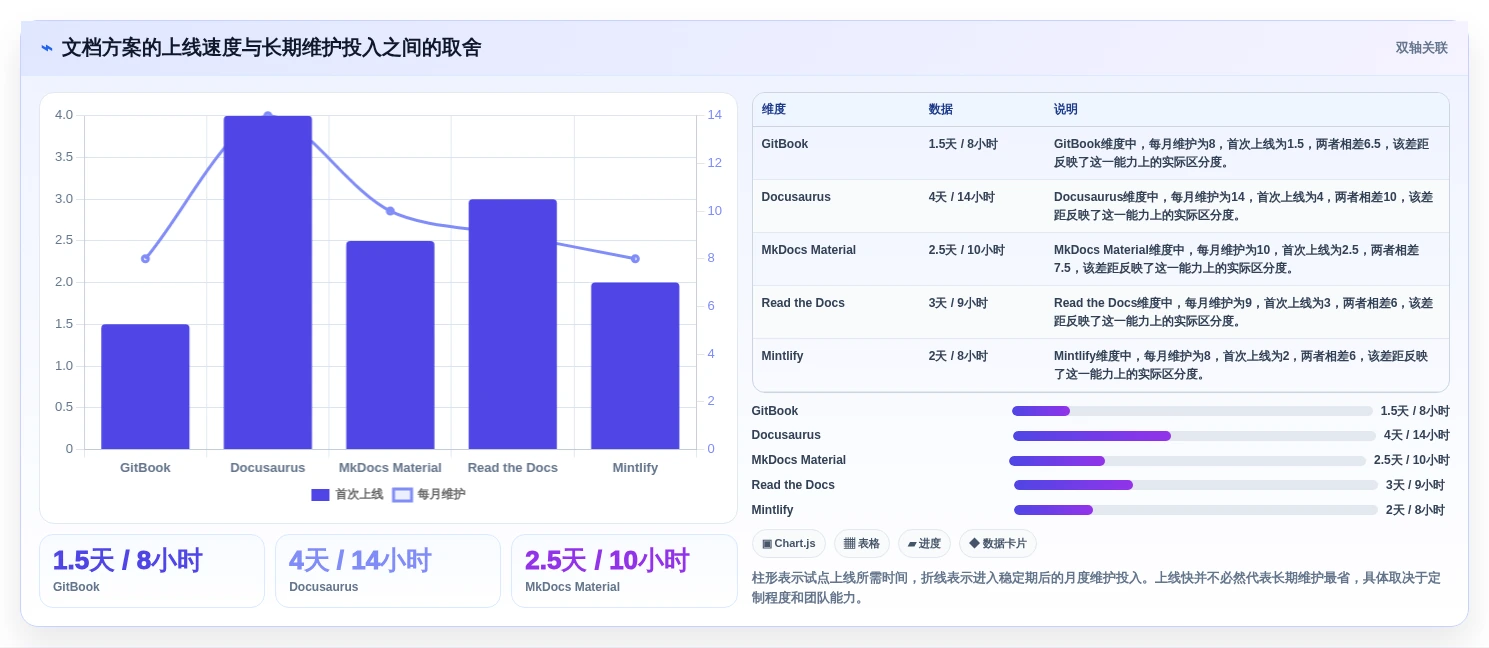The width and height of the screenshot is (1489, 648).
Task: Select the 表格 tag
Action: tap(862, 543)
